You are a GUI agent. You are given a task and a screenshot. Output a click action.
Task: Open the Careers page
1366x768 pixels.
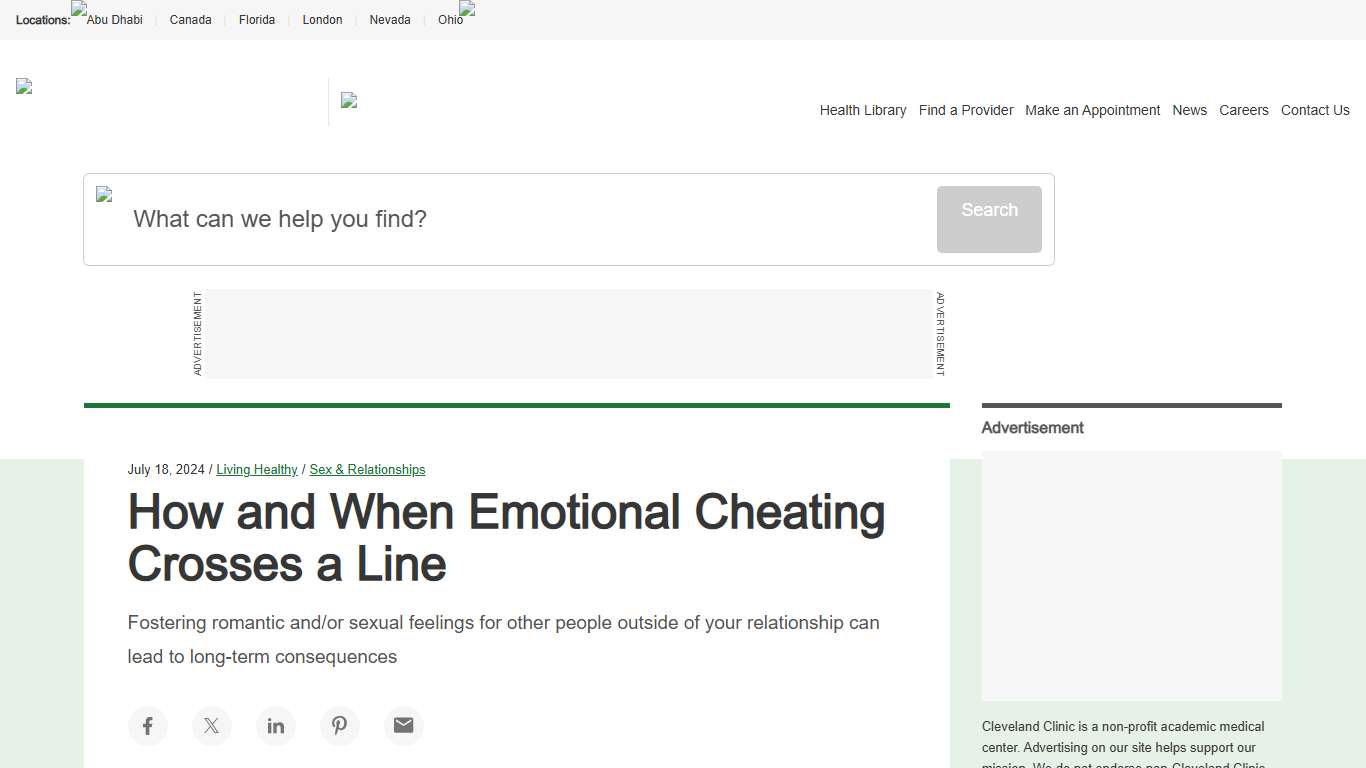click(x=1244, y=110)
